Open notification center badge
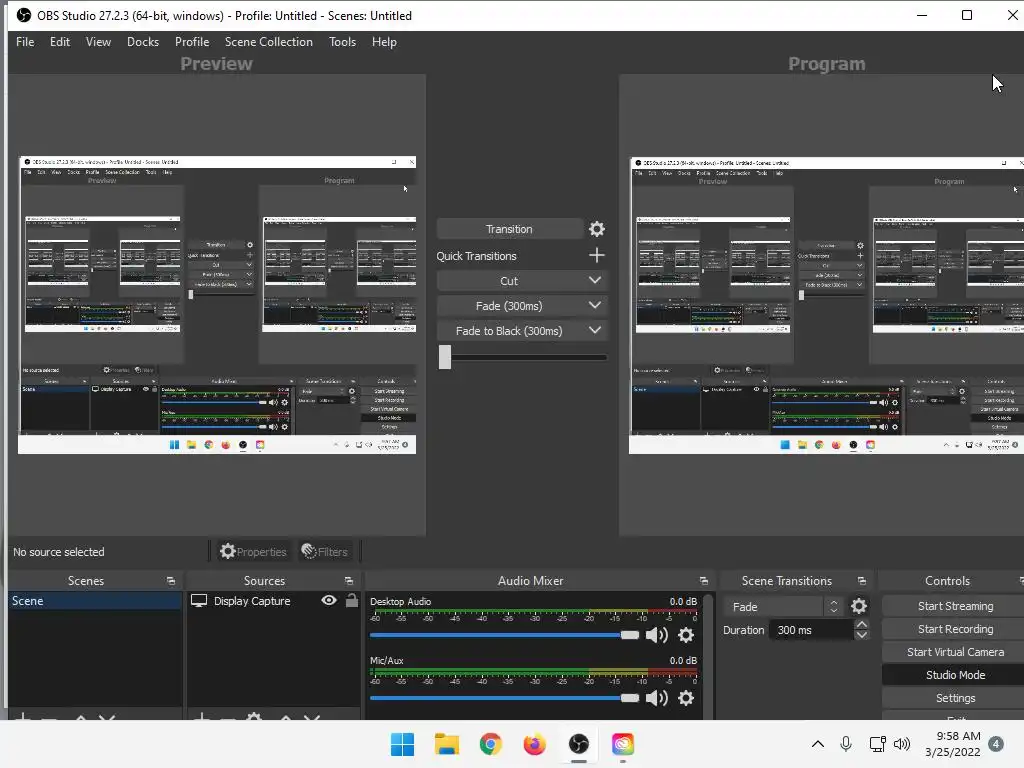Viewport: 1024px width, 768px height. coord(996,744)
